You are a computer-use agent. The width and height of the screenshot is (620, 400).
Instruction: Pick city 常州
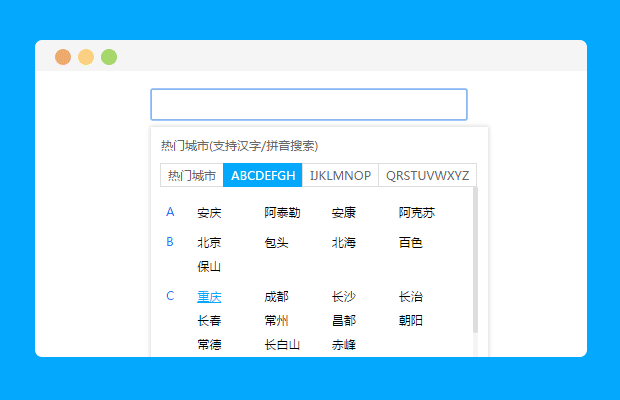276,321
